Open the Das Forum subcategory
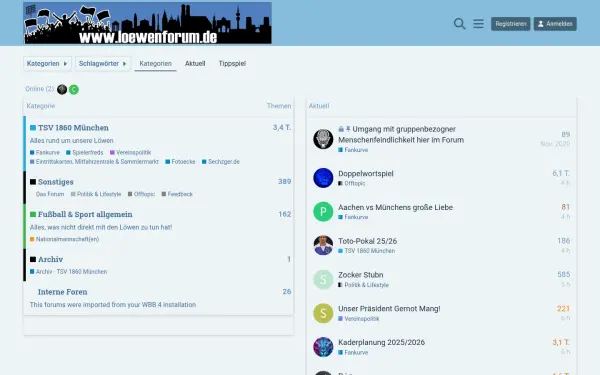600x375 pixels. (x=50, y=194)
